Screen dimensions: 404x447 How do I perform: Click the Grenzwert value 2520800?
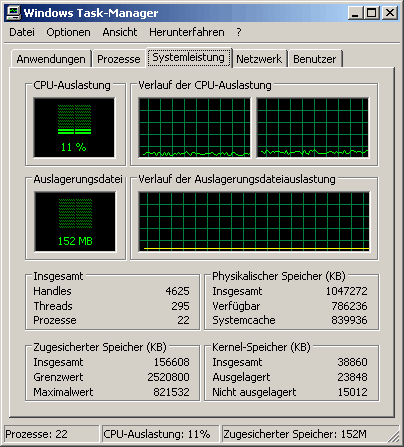pyautogui.click(x=169, y=377)
